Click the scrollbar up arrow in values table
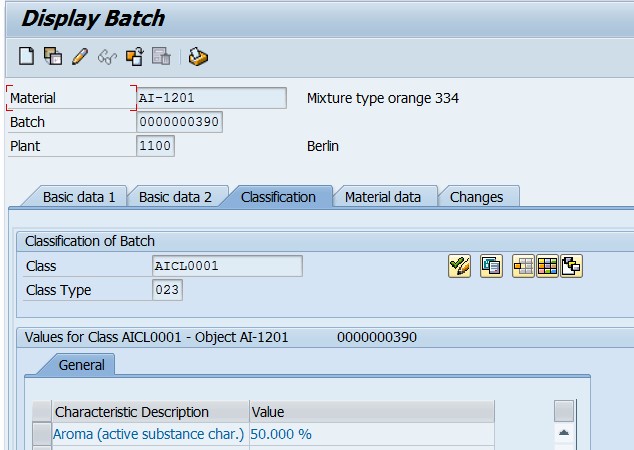The image size is (634, 450). coord(564,433)
